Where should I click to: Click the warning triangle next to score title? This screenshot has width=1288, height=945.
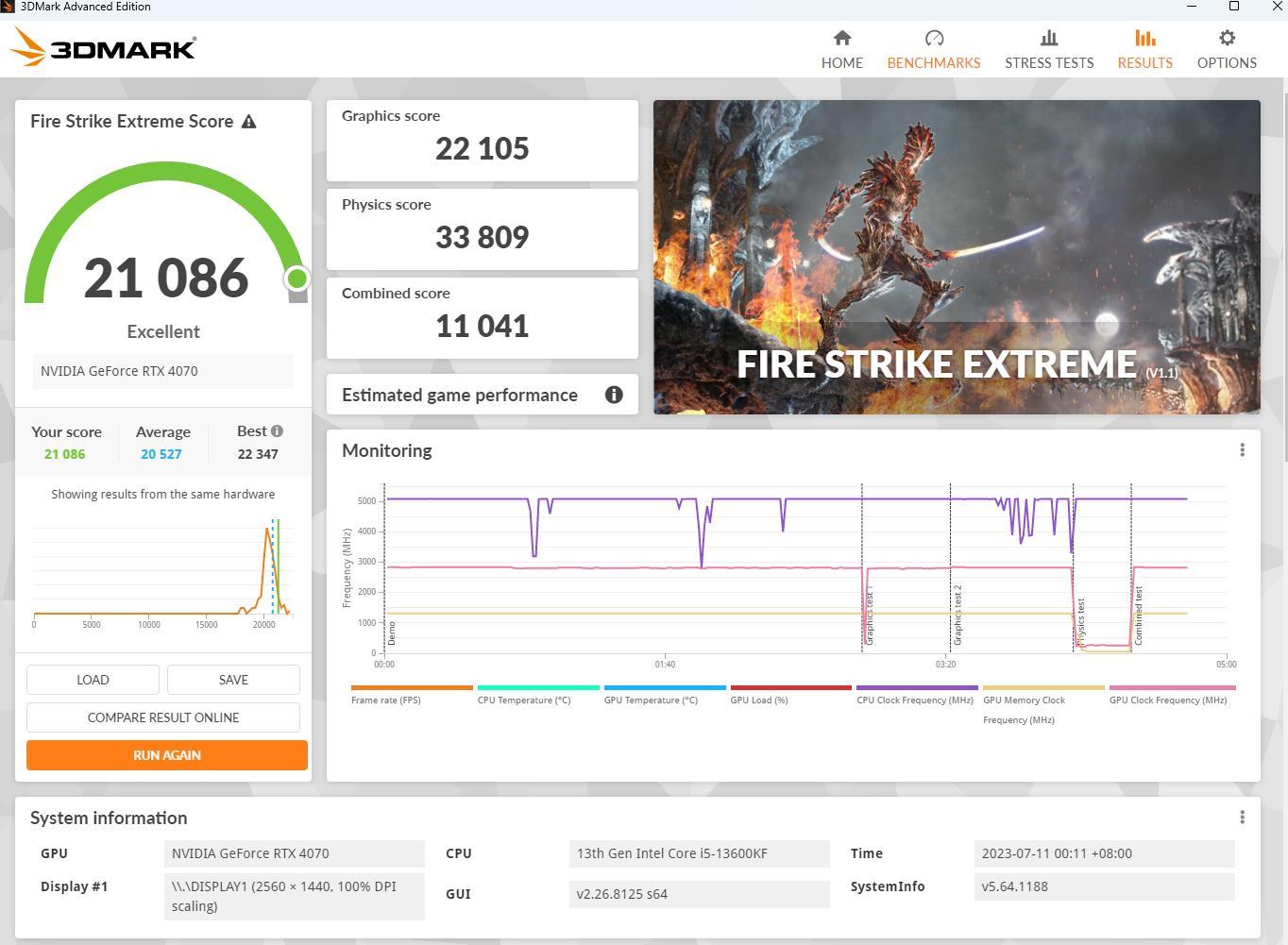tap(249, 122)
